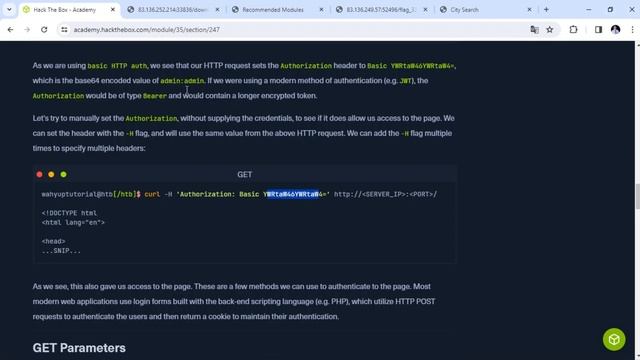Click the GET title of the code block
This screenshot has width=640, height=360.
pos(244,174)
